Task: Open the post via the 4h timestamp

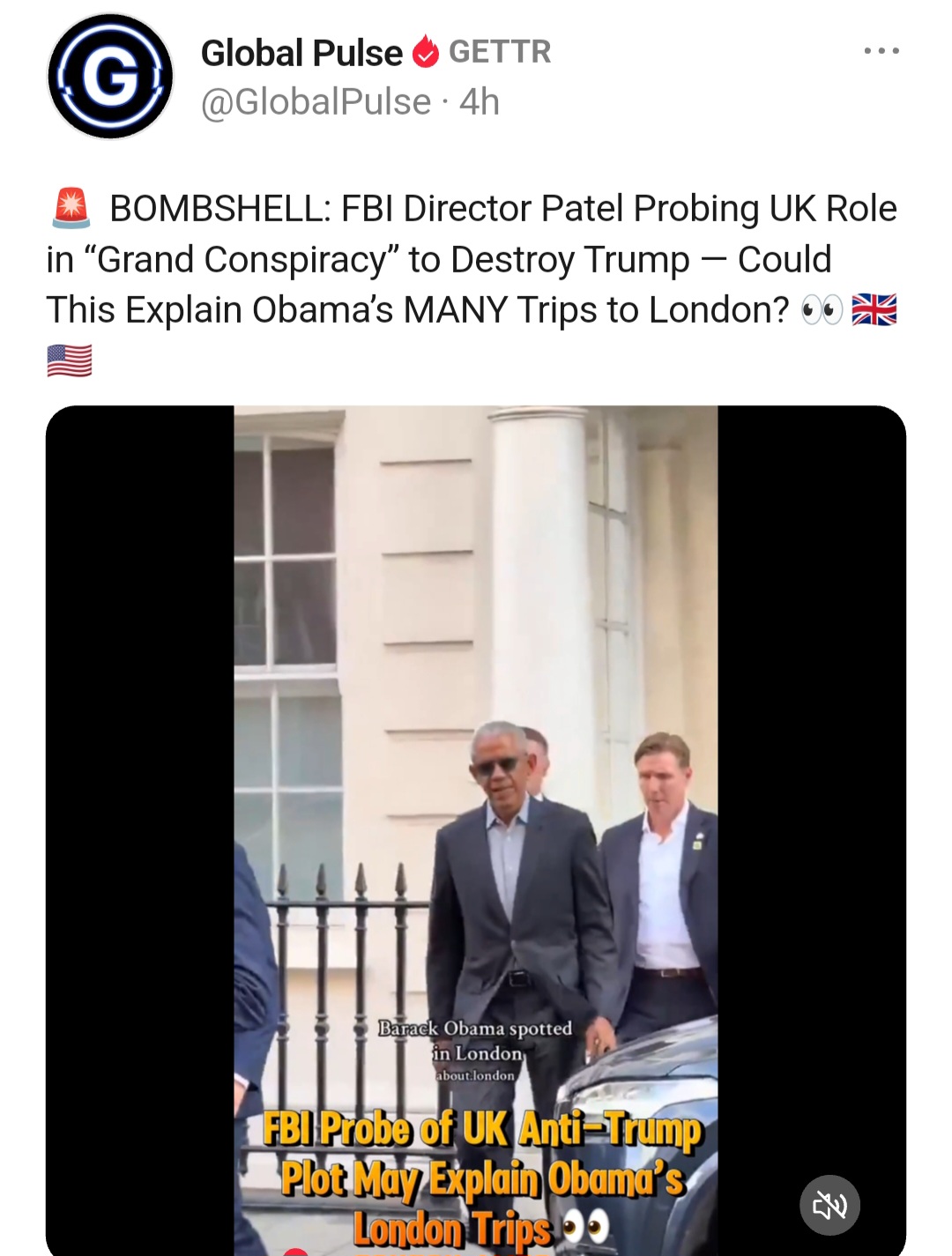Action: pyautogui.click(x=480, y=102)
